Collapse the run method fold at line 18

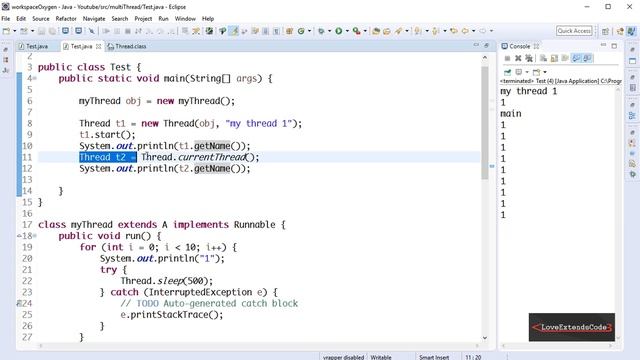(x=35, y=236)
